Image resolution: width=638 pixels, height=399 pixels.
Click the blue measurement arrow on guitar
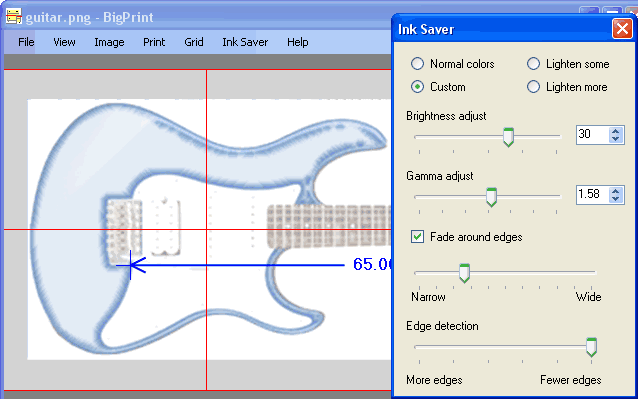230,265
